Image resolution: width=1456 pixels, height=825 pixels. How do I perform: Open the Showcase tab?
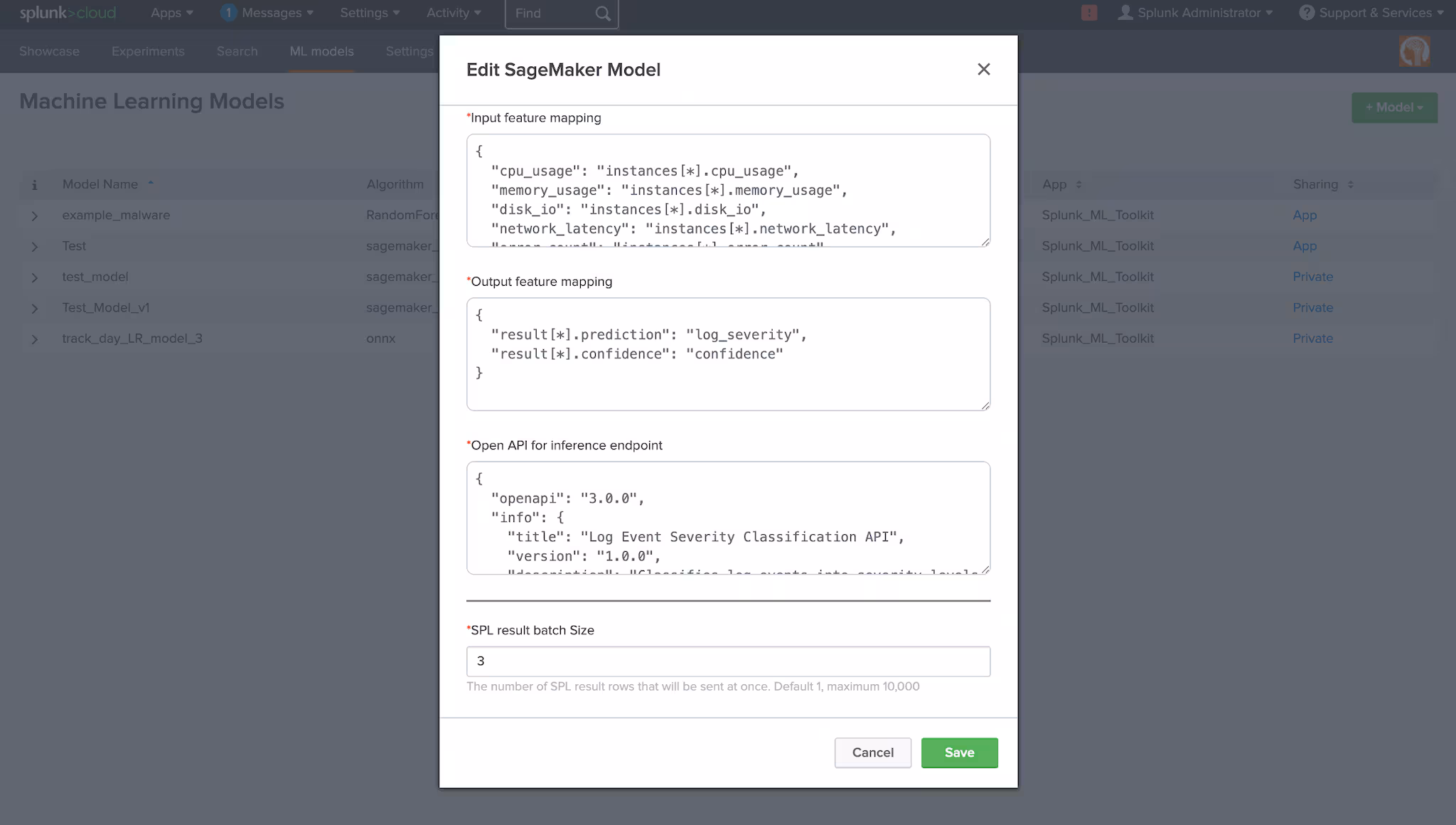click(x=49, y=51)
